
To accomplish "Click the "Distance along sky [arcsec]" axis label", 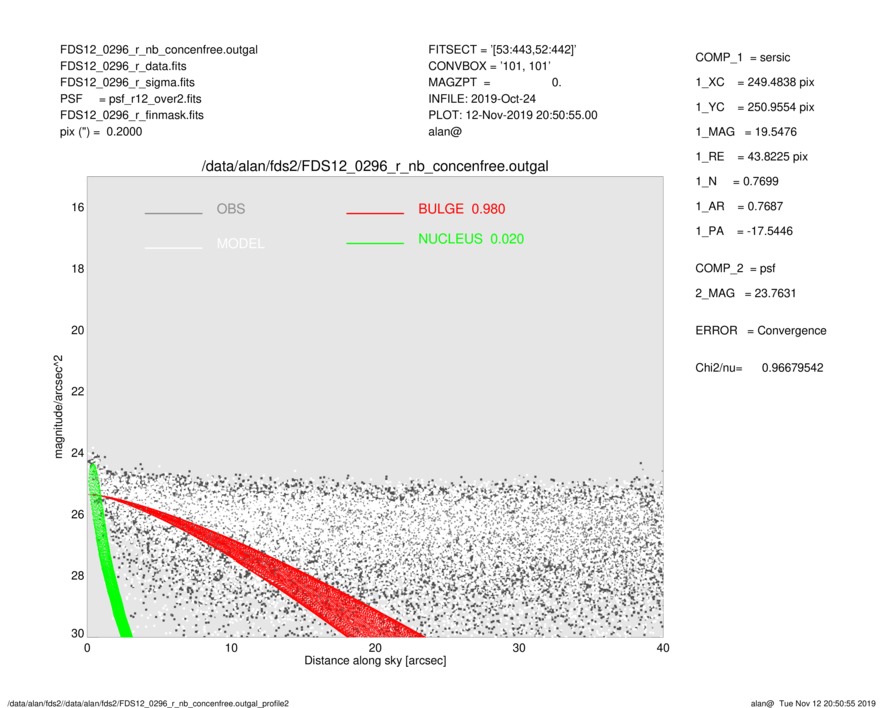I will coord(375,662).
